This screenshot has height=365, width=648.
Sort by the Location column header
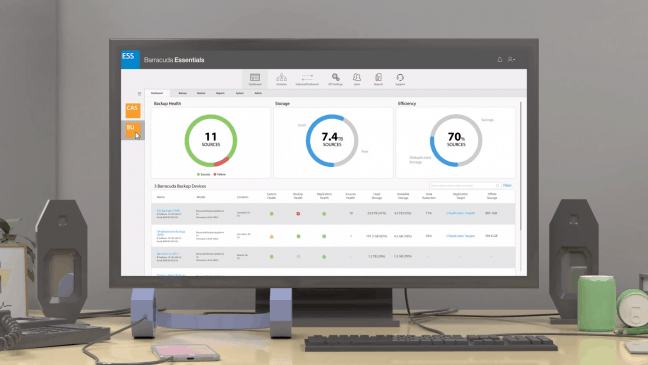pos(243,197)
